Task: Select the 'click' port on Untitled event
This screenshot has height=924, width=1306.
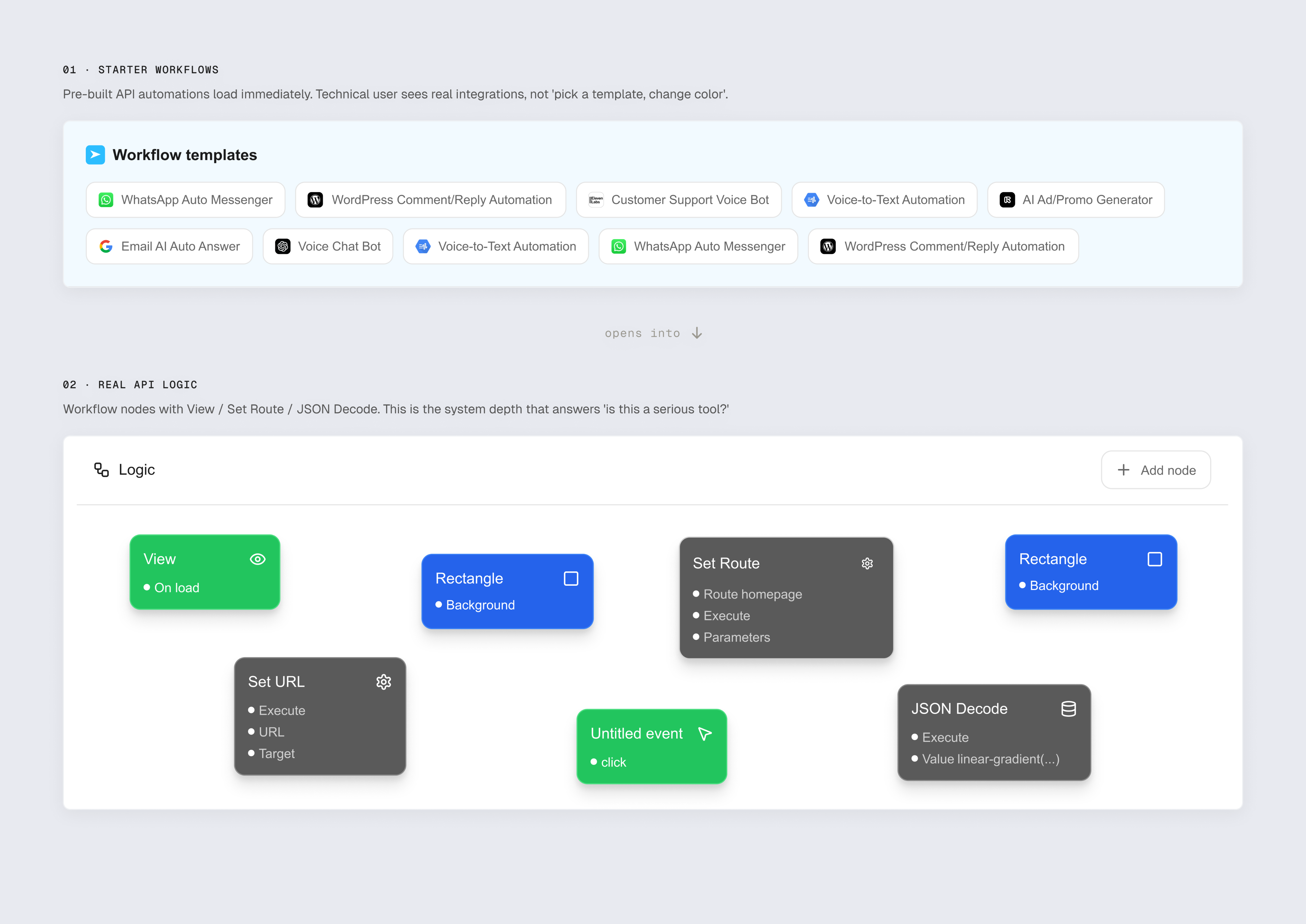Action: [x=608, y=762]
